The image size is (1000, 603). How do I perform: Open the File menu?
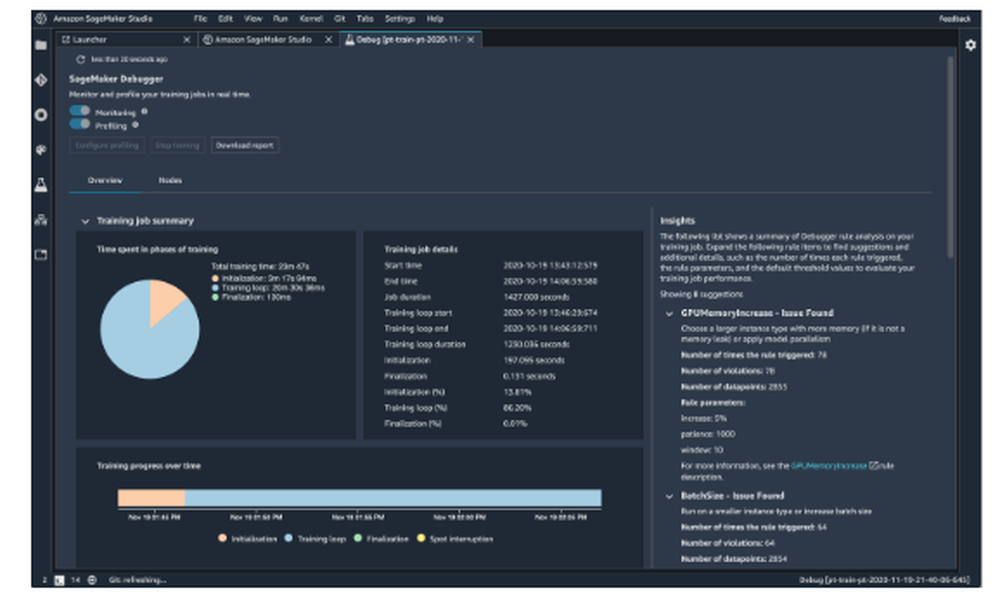click(200, 18)
